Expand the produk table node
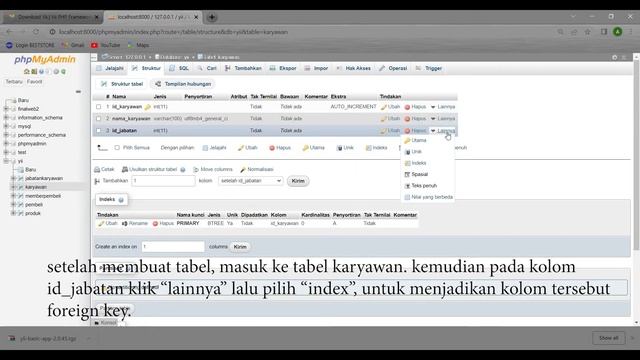The width and height of the screenshot is (640, 360). pos(13,213)
